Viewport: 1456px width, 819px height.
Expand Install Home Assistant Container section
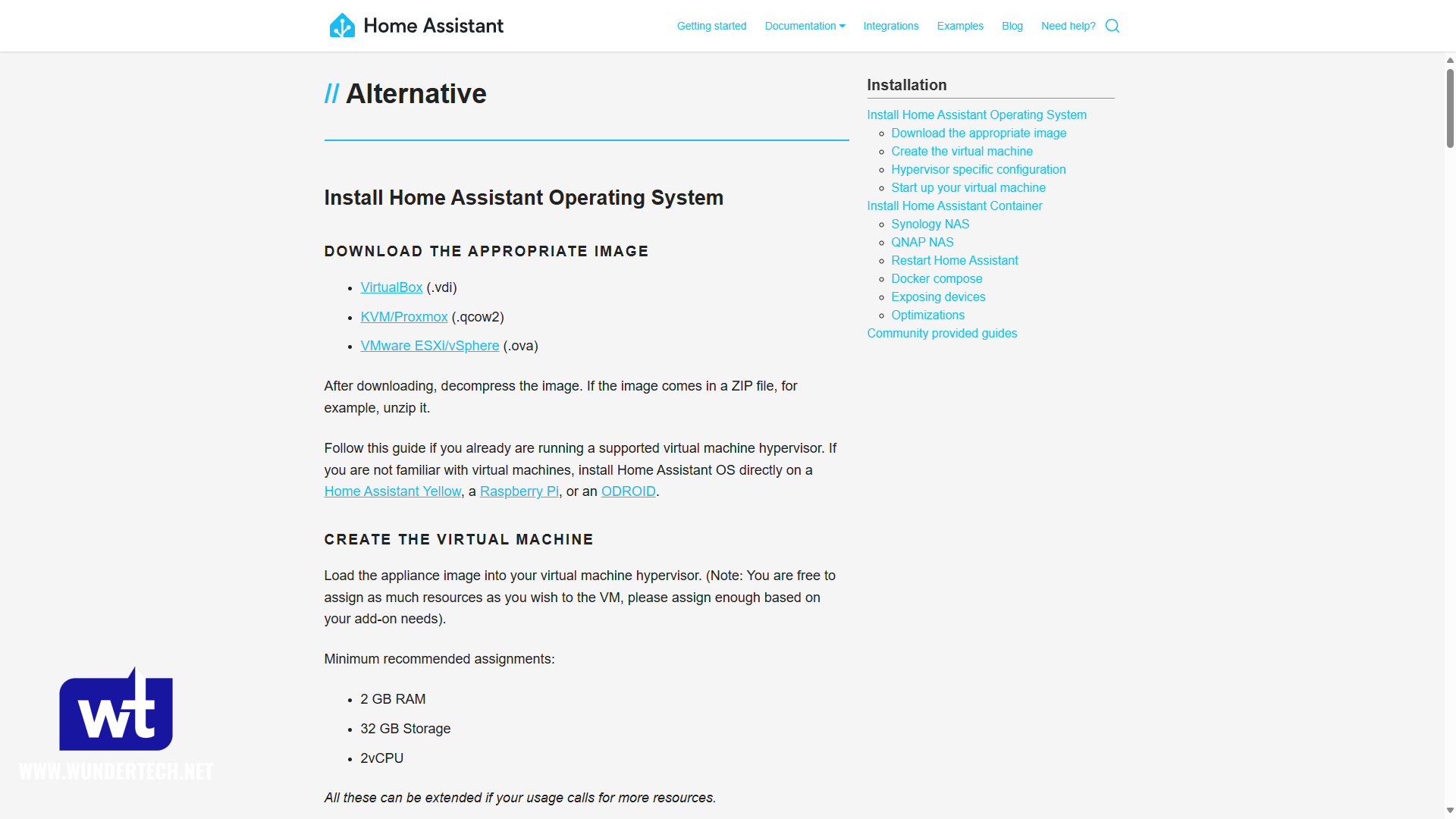pyautogui.click(x=954, y=206)
